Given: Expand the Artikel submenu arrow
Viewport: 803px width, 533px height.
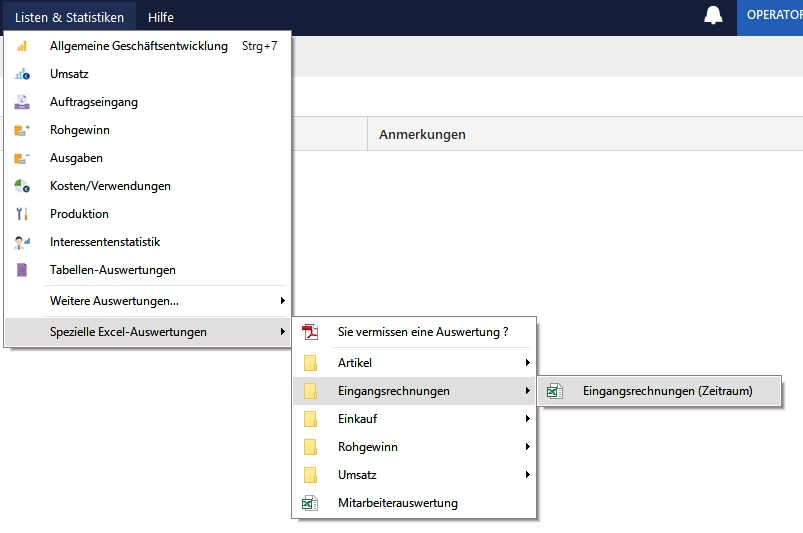Looking at the screenshot, I should click(x=527, y=363).
